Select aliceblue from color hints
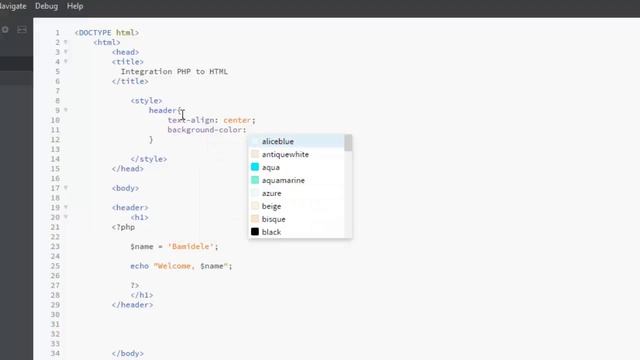 click(x=297, y=141)
